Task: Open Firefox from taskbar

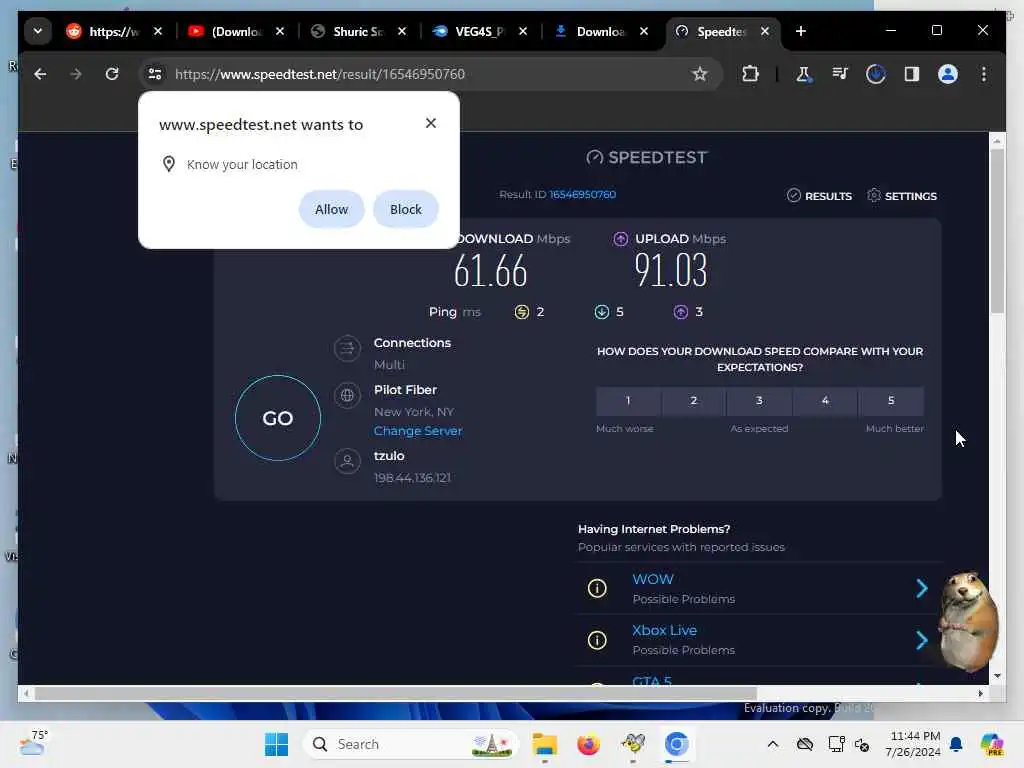Action: (x=588, y=744)
